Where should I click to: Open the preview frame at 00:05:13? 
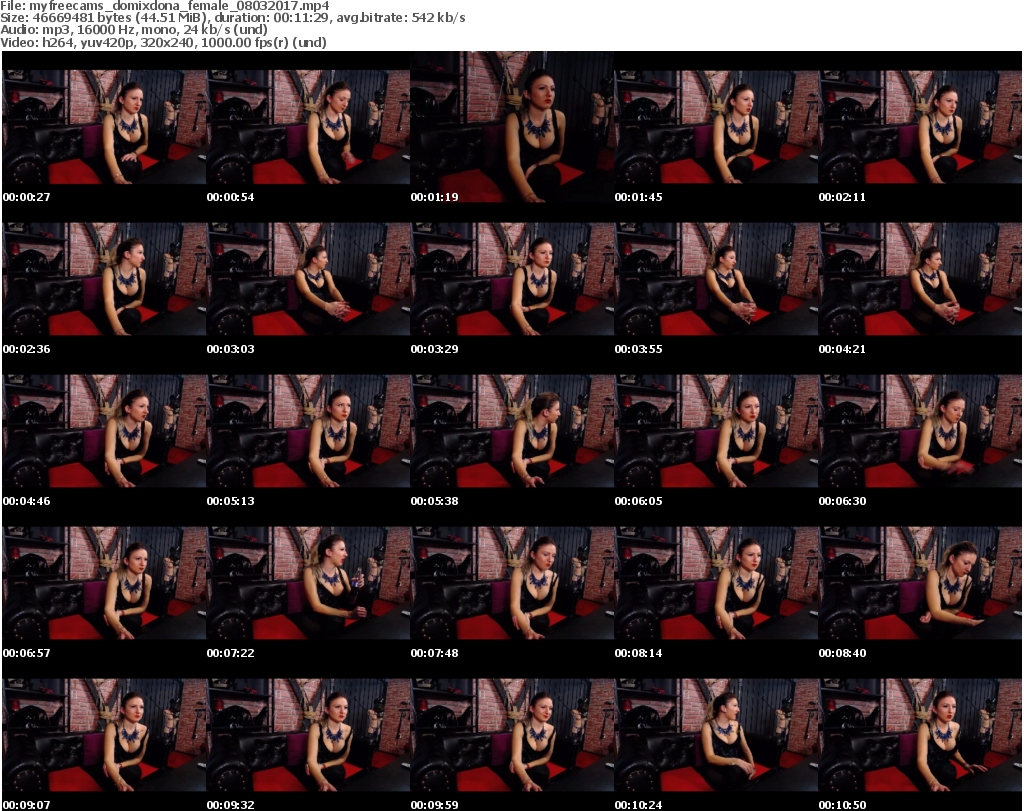[308, 432]
